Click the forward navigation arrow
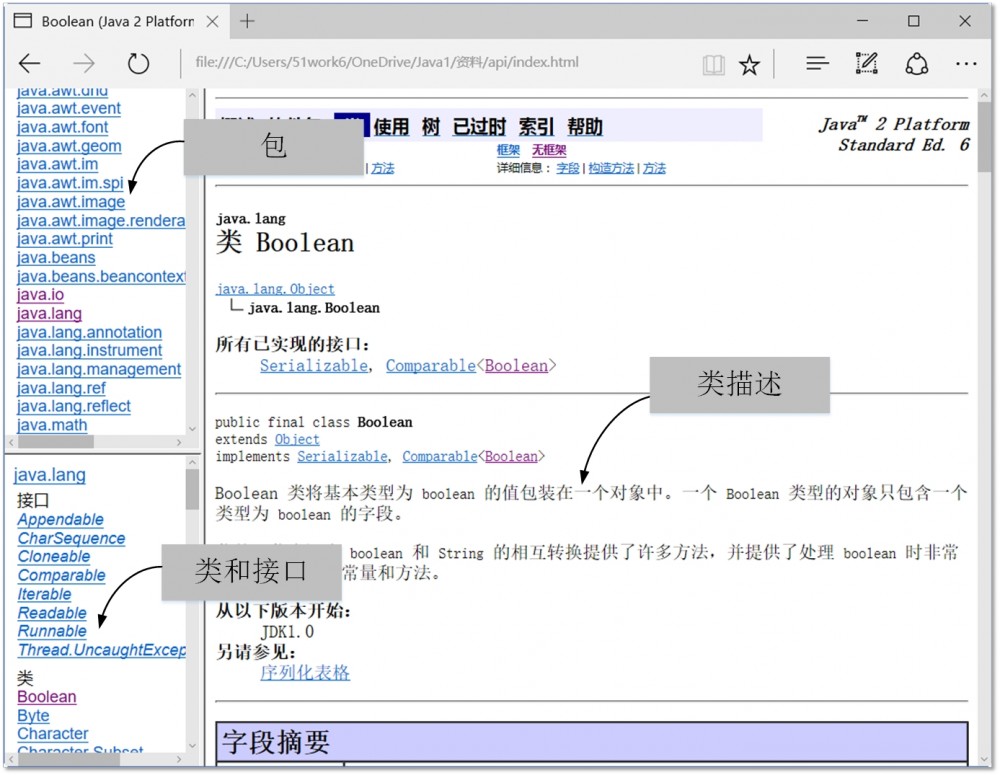 (x=84, y=63)
